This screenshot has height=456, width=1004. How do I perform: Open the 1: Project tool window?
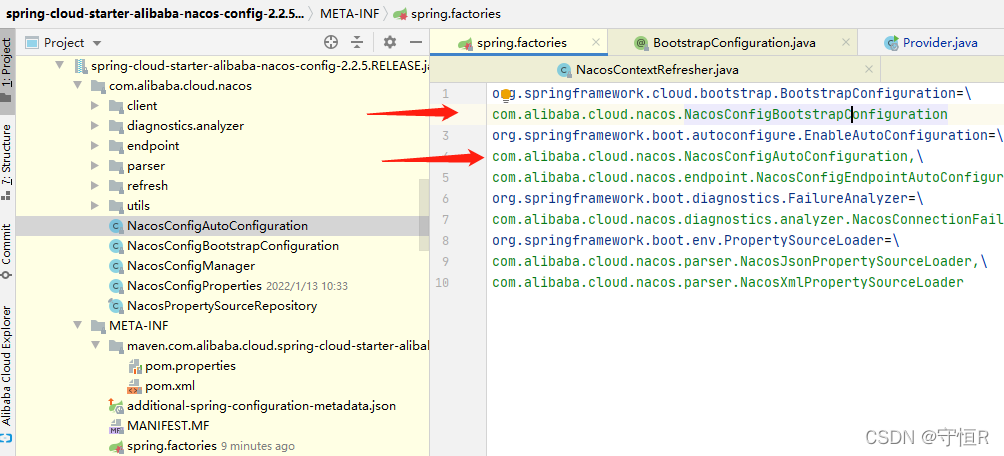click(7, 69)
